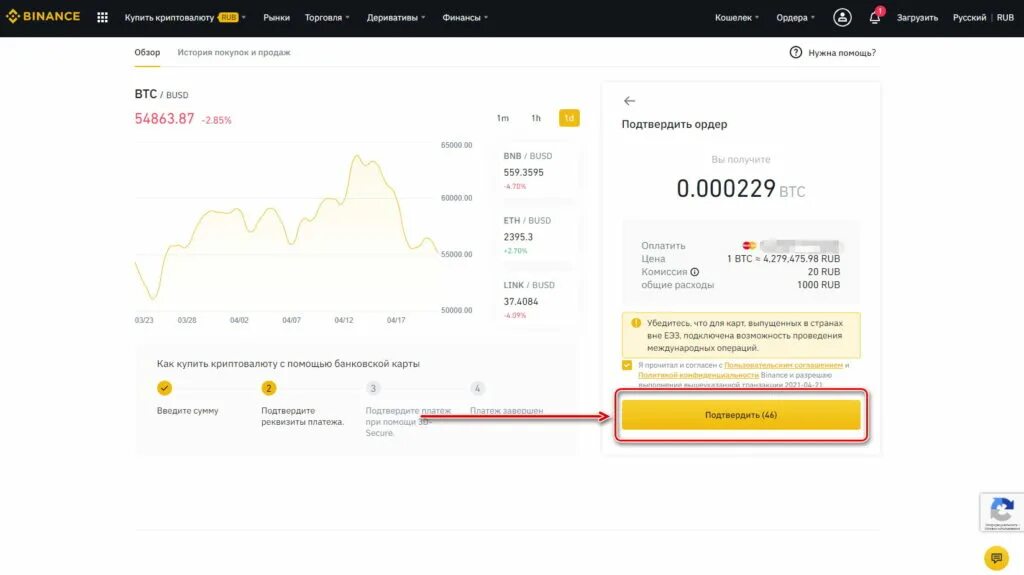Image resolution: width=1024 pixels, height=575 pixels.
Task: Open the notifications bell icon
Action: (874, 18)
